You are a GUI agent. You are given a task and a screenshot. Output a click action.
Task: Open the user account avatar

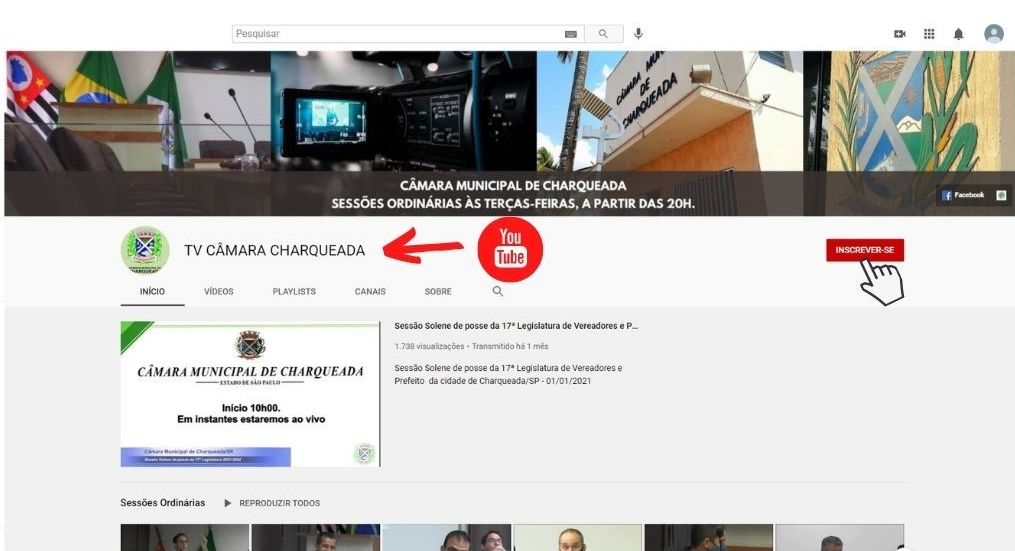pos(994,34)
